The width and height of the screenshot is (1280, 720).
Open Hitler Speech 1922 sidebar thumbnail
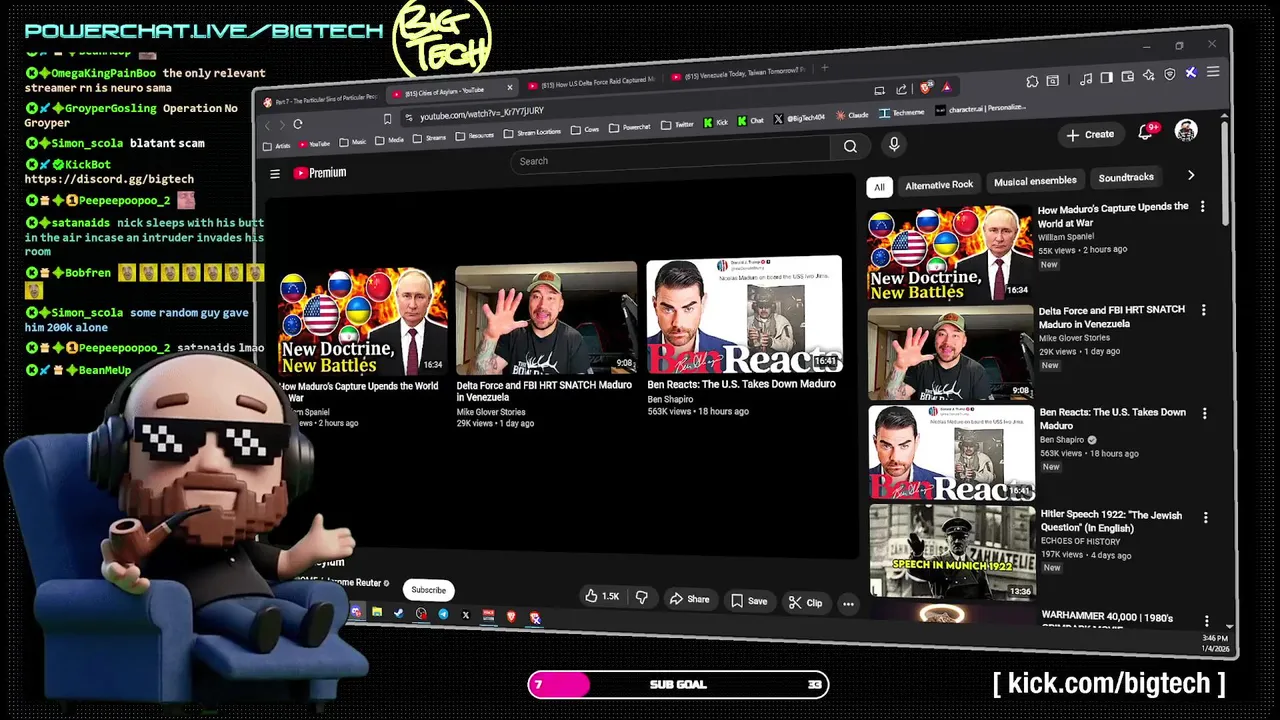[952, 552]
